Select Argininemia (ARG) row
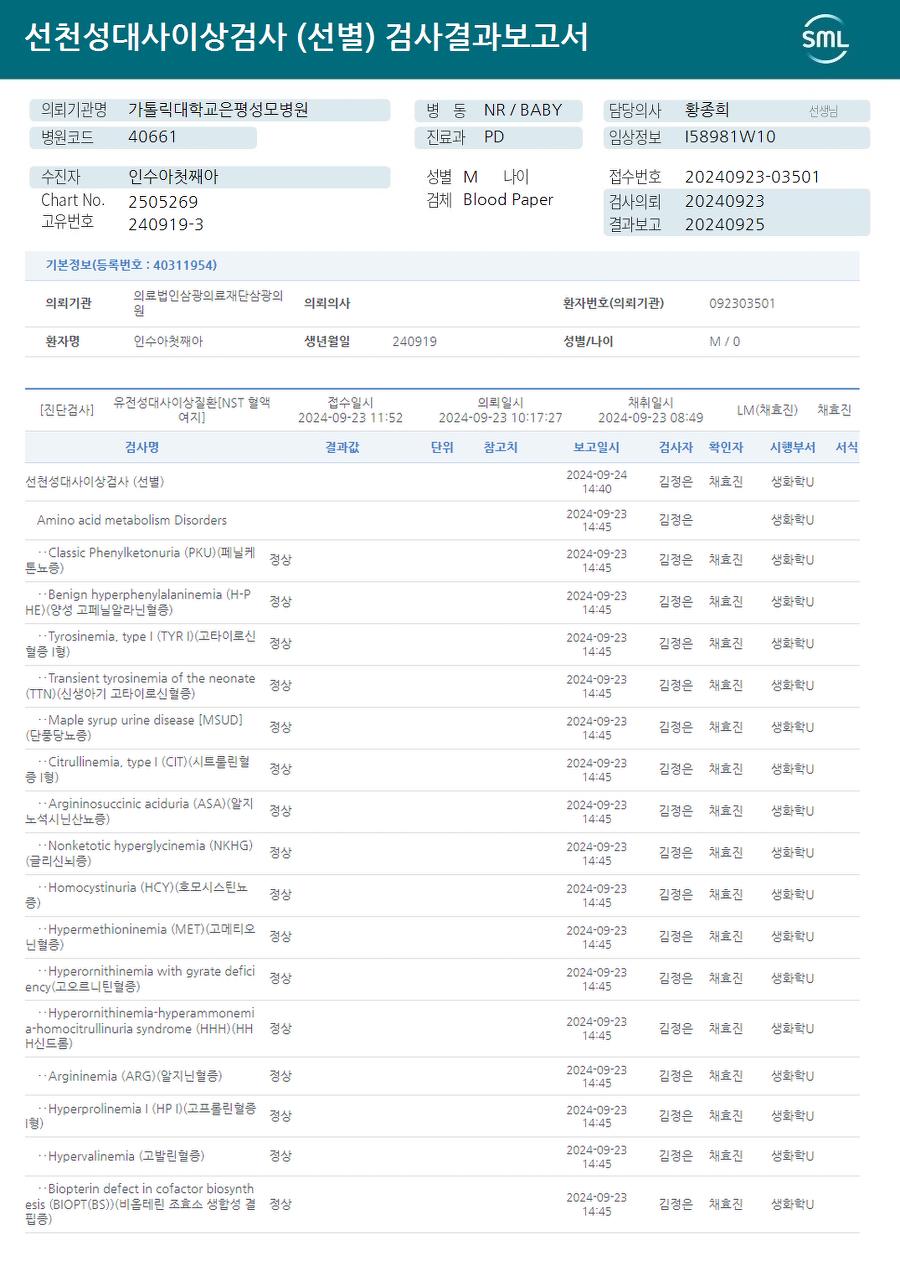900x1271 pixels. pyautogui.click(x=442, y=1076)
